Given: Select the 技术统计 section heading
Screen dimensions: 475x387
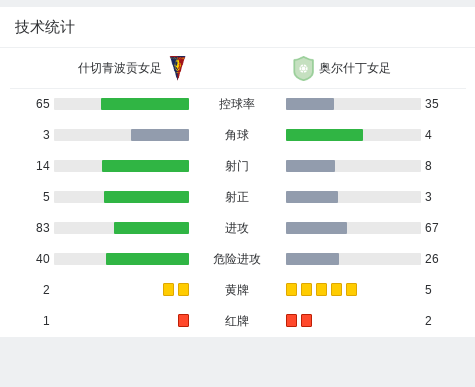Looking at the screenshot, I should tap(45, 27).
